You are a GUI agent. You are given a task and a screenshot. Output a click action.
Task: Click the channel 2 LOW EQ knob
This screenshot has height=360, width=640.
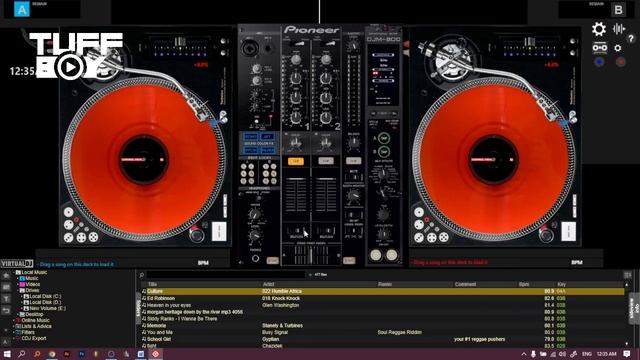pyautogui.click(x=325, y=118)
